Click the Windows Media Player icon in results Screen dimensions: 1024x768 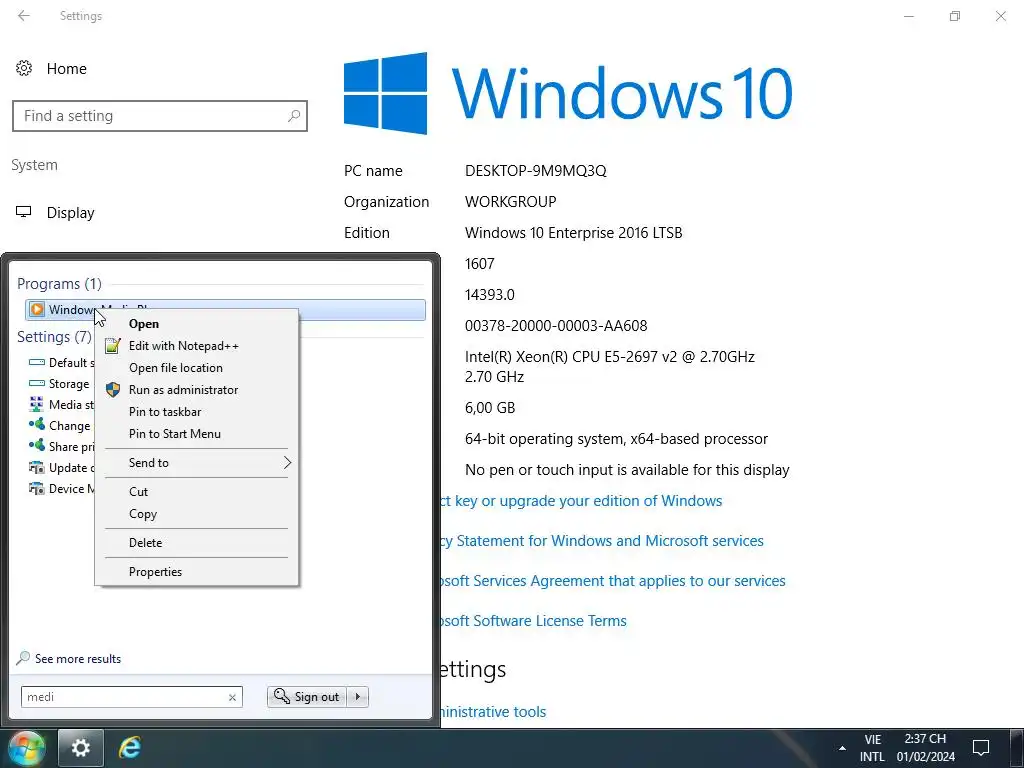(x=37, y=310)
